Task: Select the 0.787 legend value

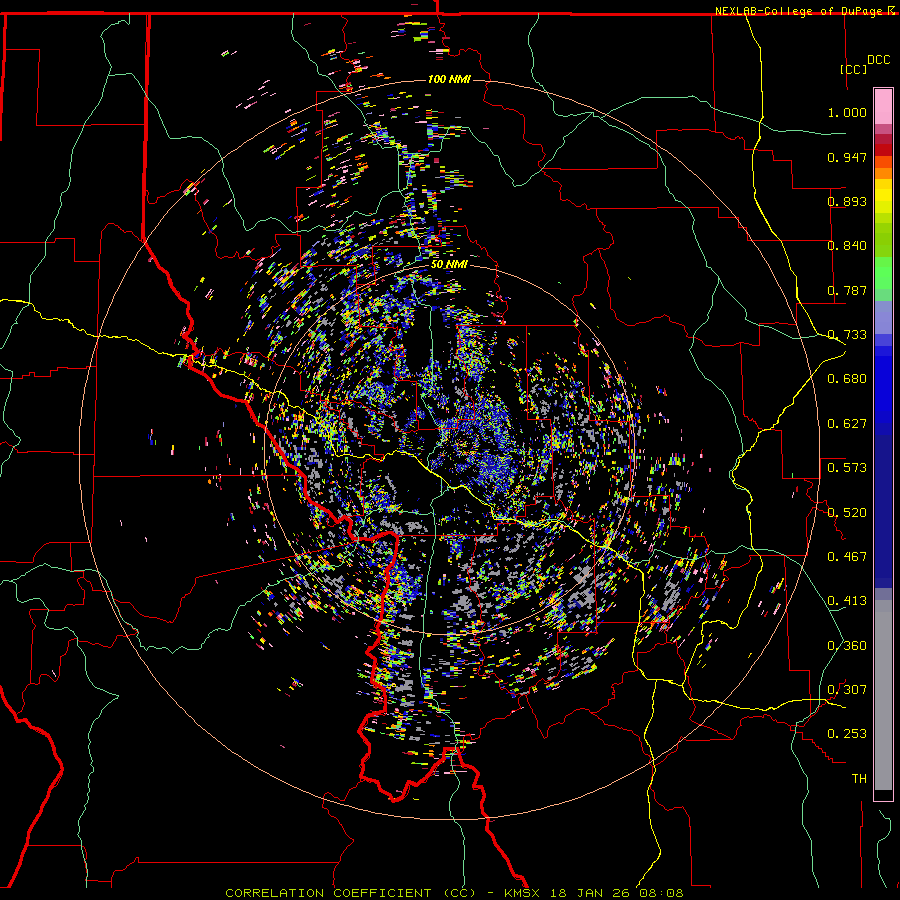Action: [847, 290]
